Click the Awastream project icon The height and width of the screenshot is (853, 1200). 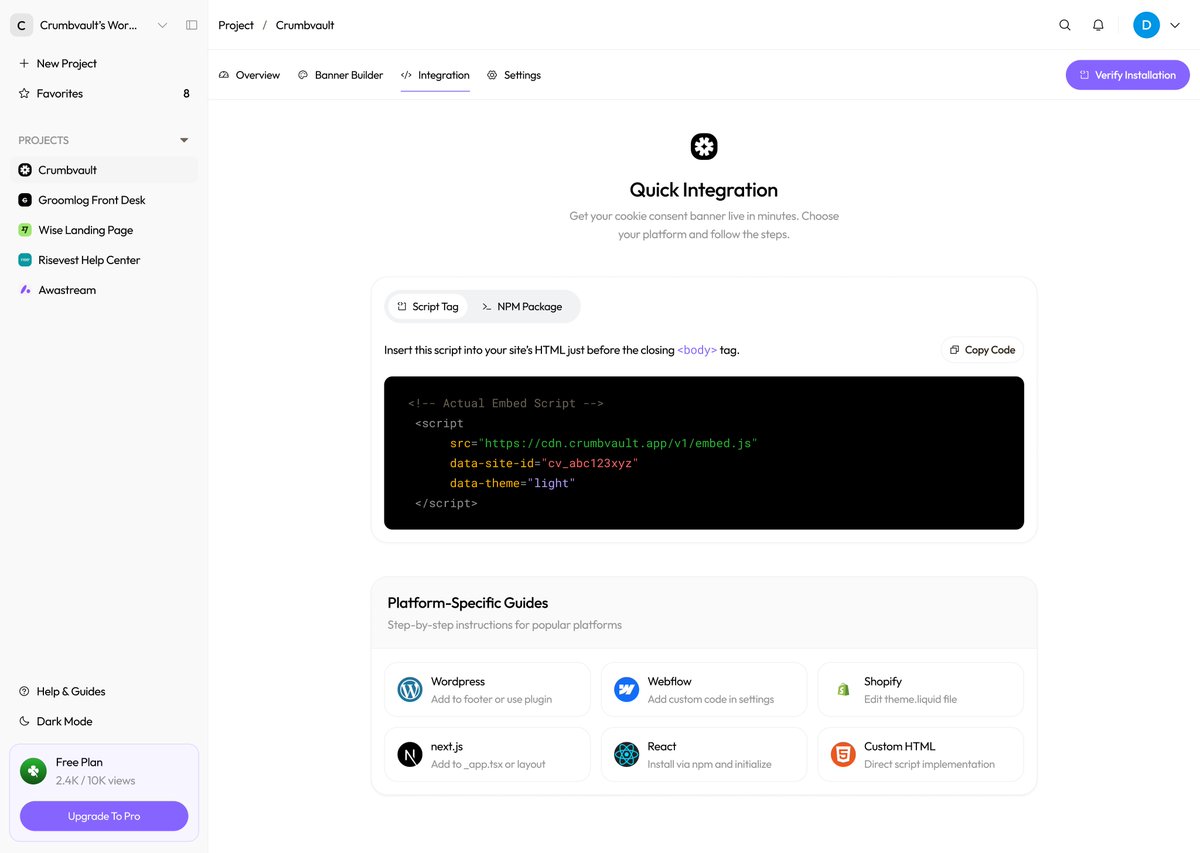point(25,290)
